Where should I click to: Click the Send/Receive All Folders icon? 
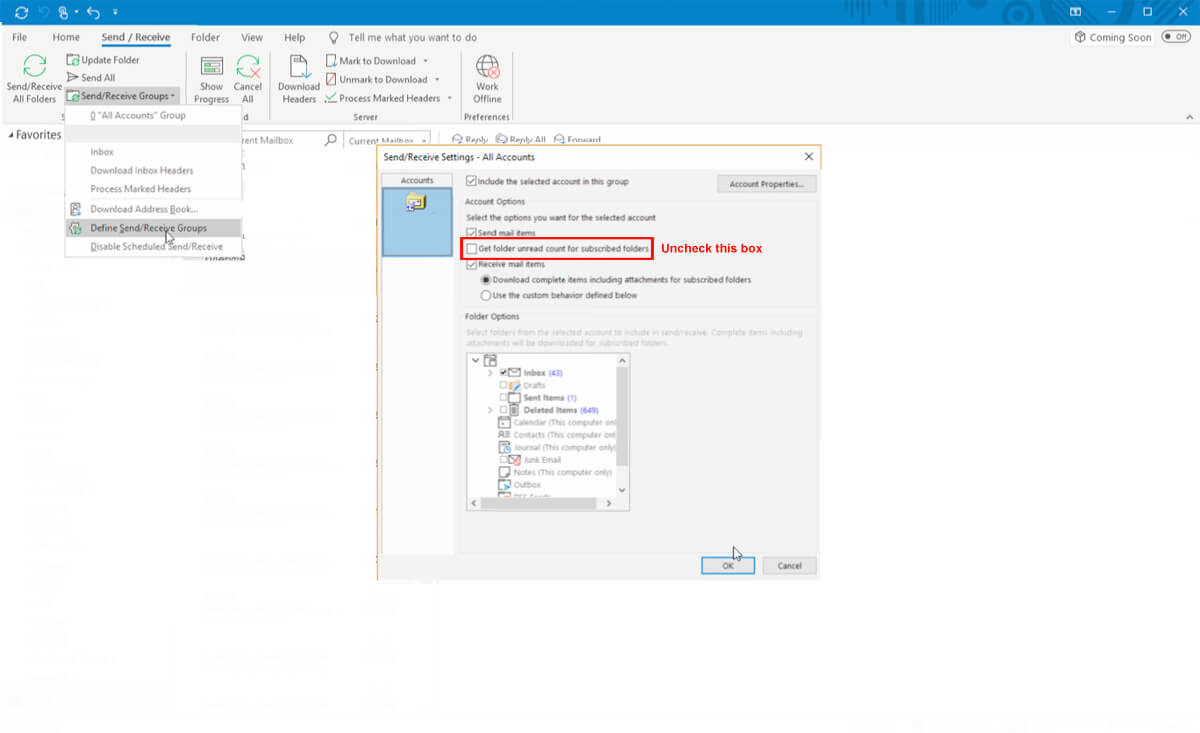point(34,68)
